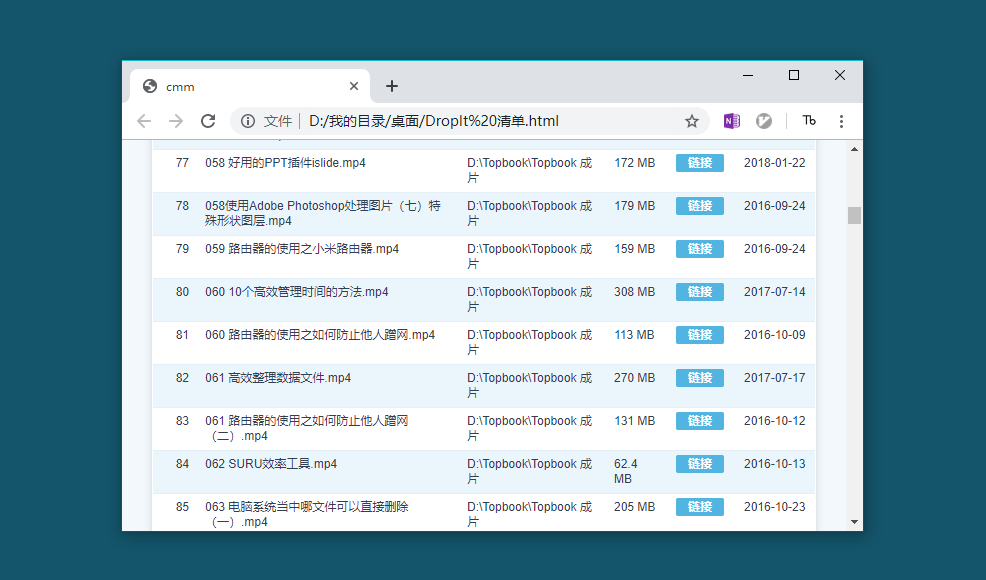The height and width of the screenshot is (580, 986).
Task: Click the scrollbar down arrow
Action: pos(854,521)
